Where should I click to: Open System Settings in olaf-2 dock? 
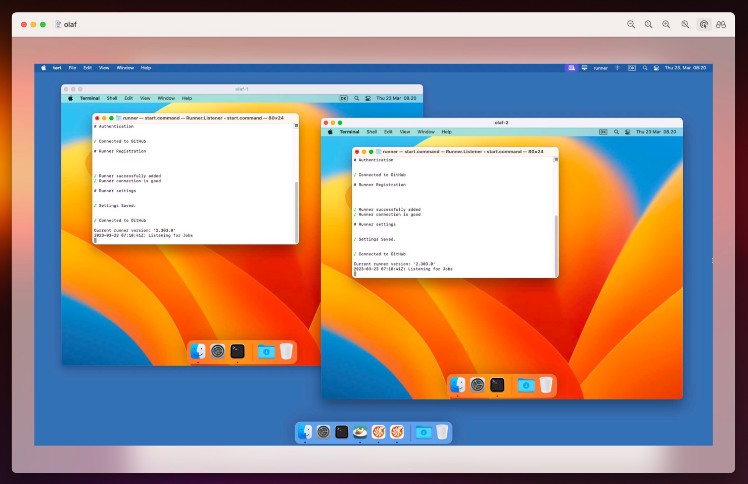(478, 385)
